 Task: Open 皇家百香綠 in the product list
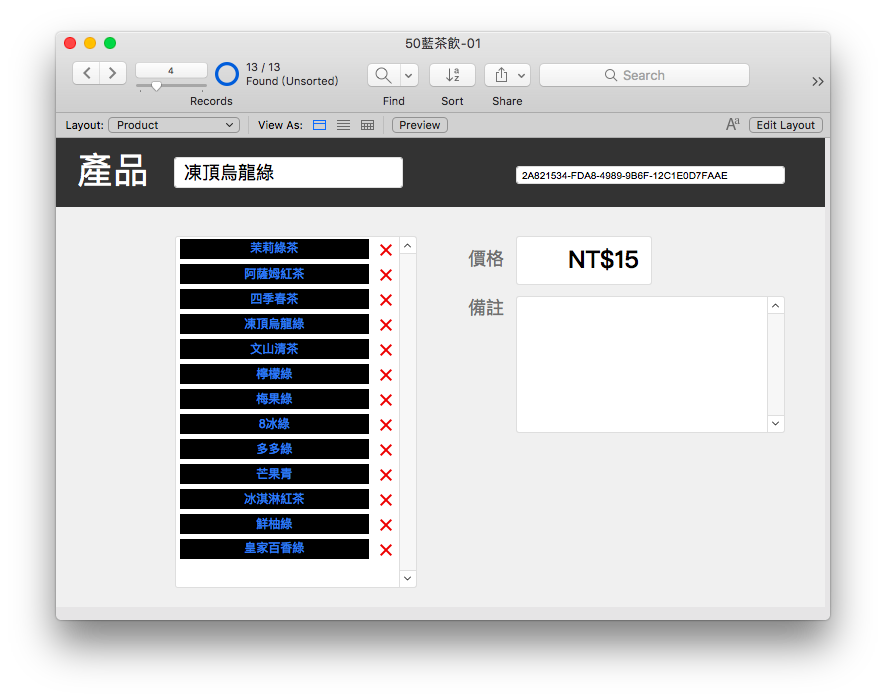[274, 549]
